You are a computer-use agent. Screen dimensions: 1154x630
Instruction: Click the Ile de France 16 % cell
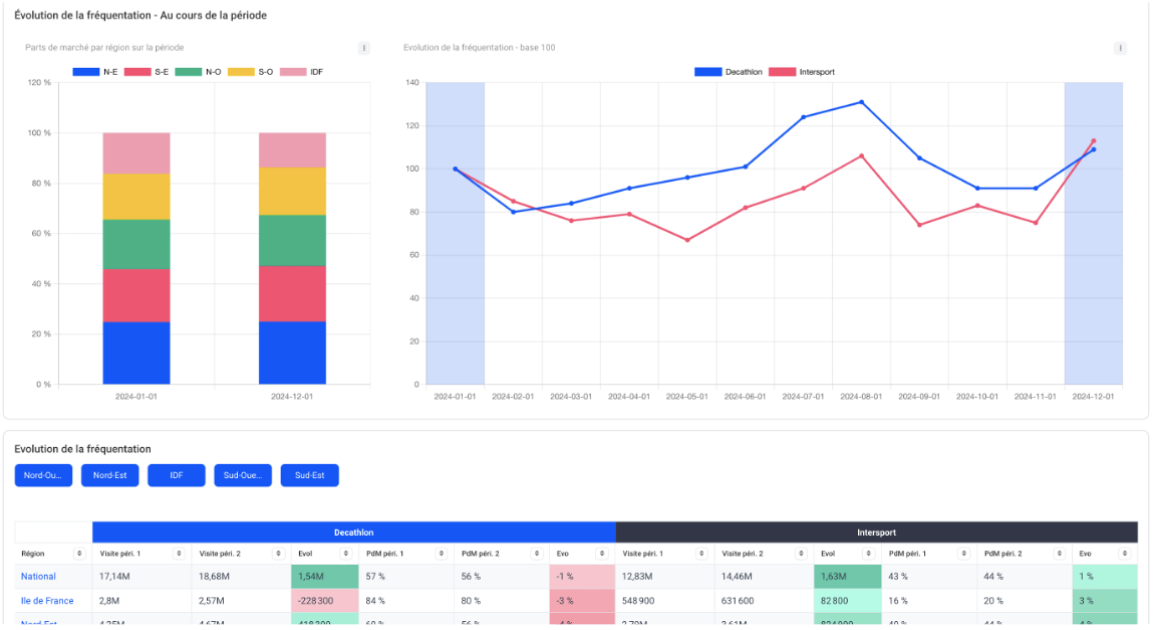click(929, 601)
